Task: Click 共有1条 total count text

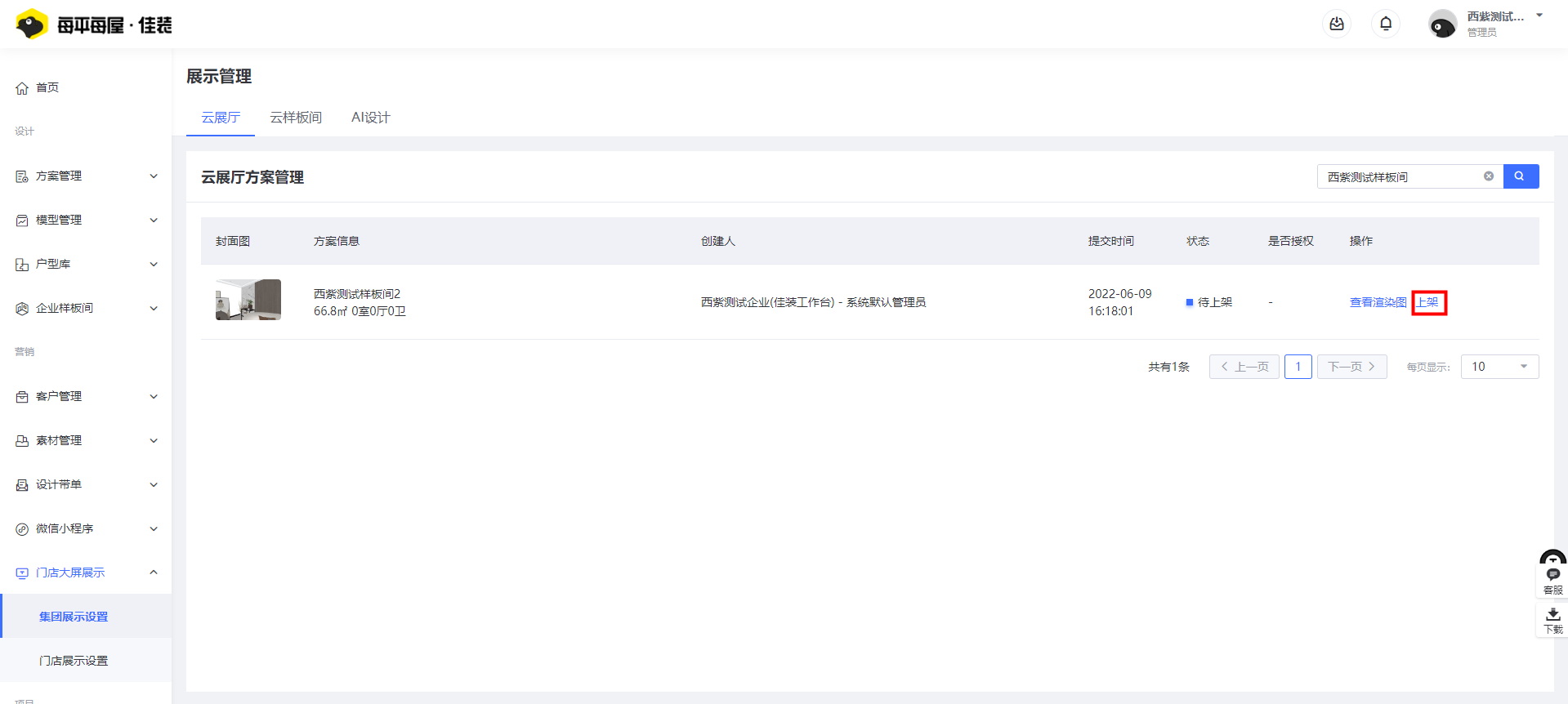Action: (1169, 367)
